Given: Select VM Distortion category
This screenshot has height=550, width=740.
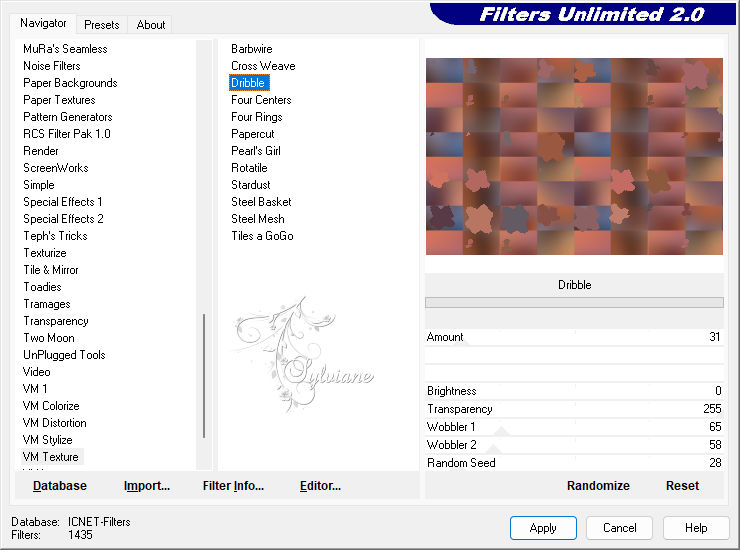Looking at the screenshot, I should [x=55, y=423].
